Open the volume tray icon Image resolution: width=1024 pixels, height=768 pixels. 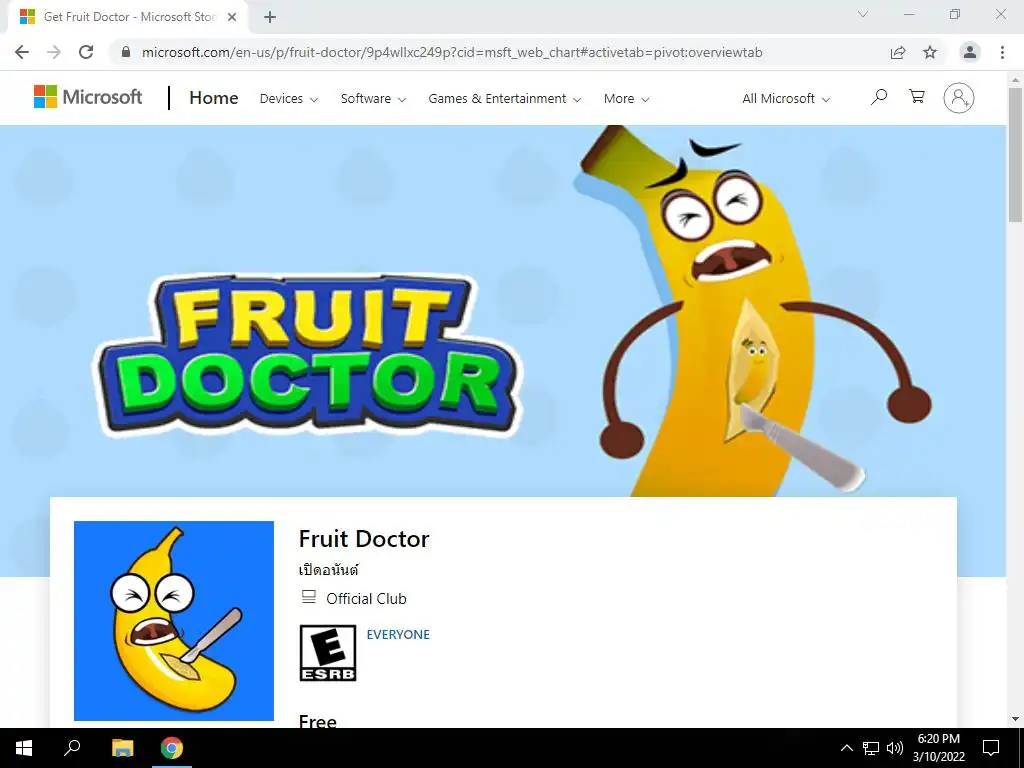point(895,748)
